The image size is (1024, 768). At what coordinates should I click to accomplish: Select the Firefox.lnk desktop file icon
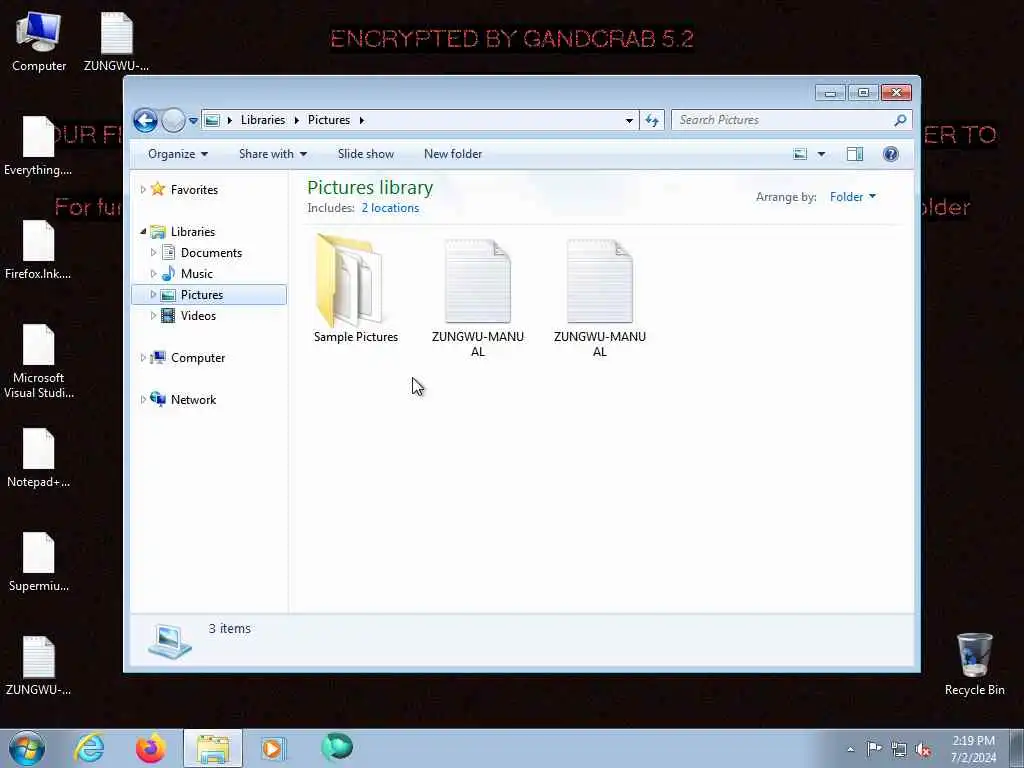(x=38, y=249)
